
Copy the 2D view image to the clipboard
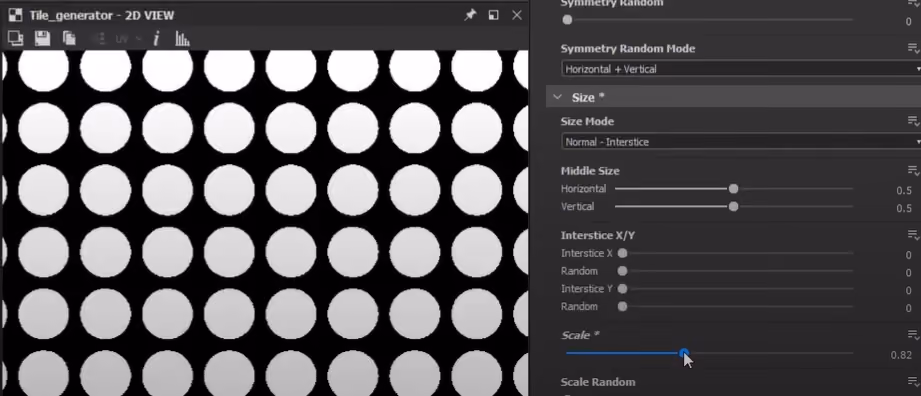(x=69, y=39)
